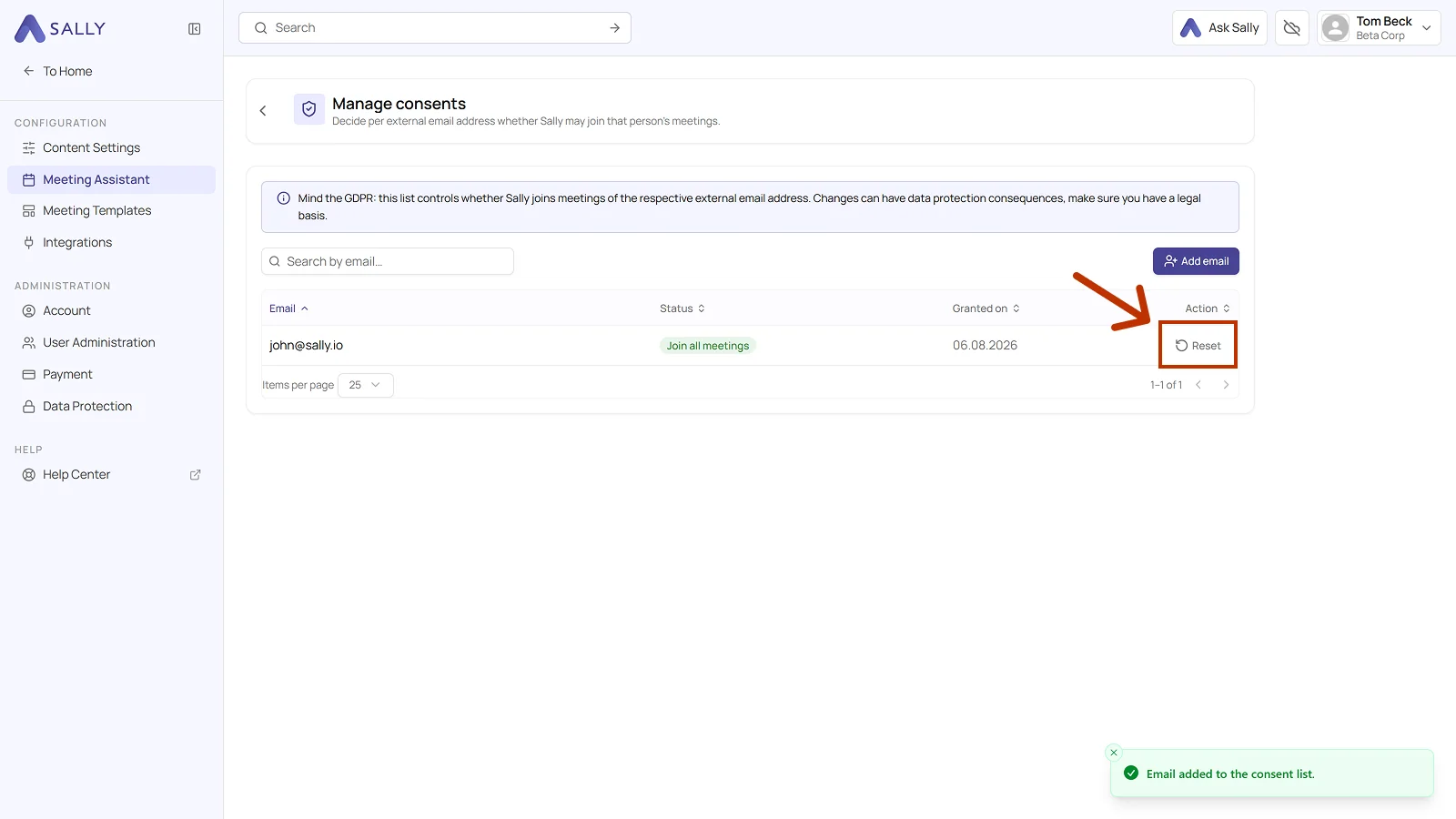
Task: Click the Integrations plug icon
Action: point(29,242)
